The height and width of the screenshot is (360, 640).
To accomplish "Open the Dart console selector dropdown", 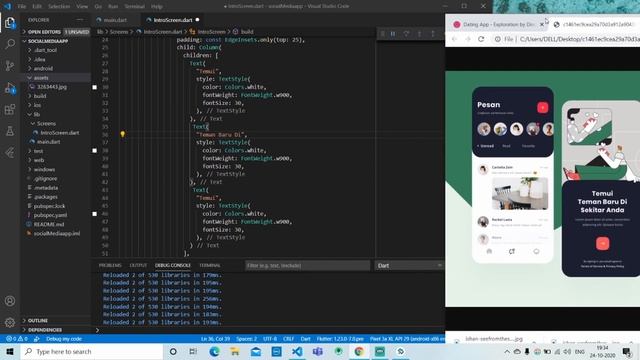I will [x=409, y=266].
